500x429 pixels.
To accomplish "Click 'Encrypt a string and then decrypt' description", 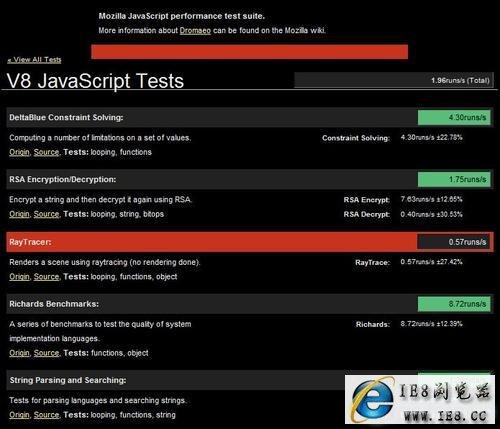I will point(100,200).
